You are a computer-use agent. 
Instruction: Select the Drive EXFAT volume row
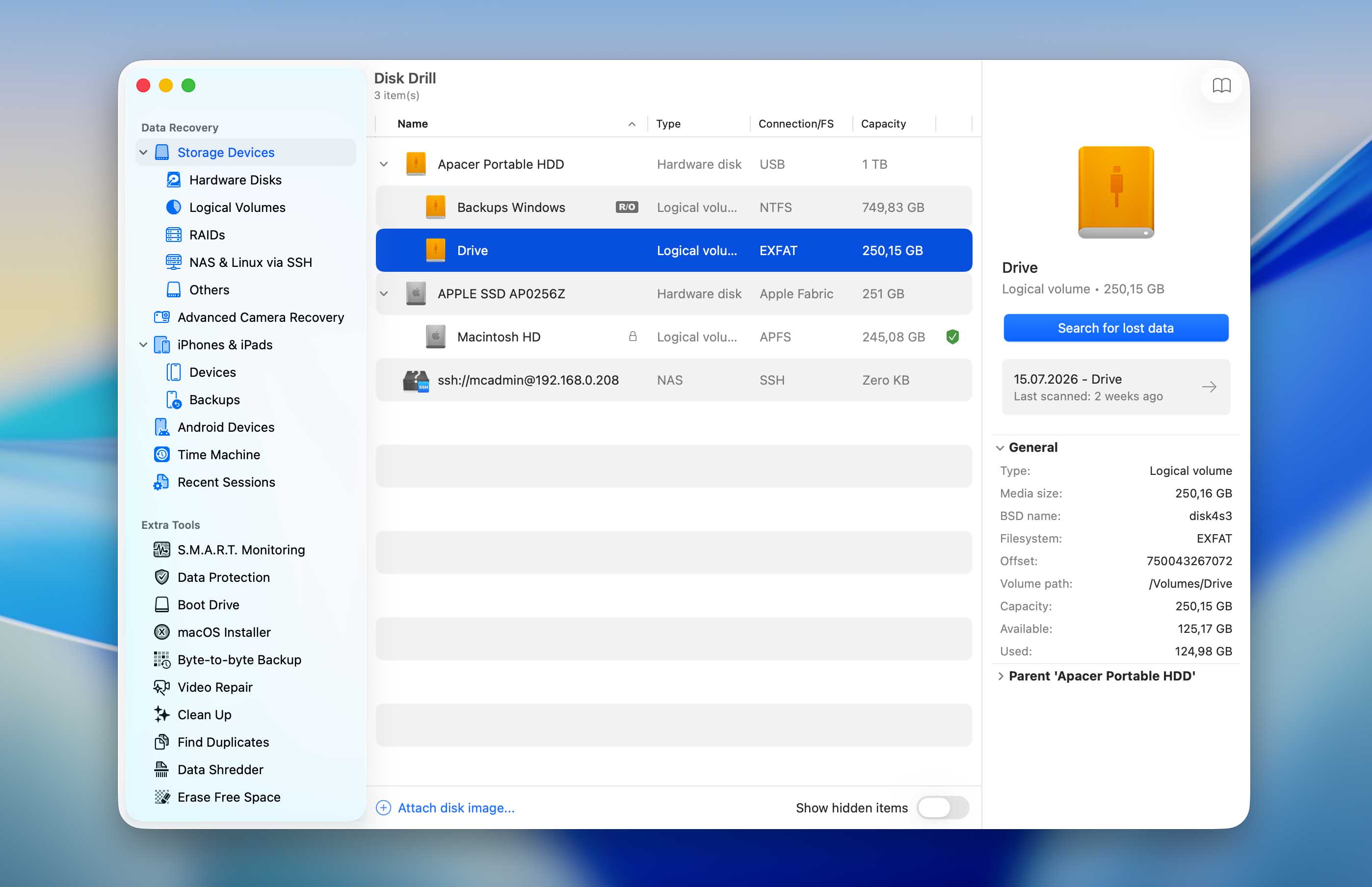674,251
